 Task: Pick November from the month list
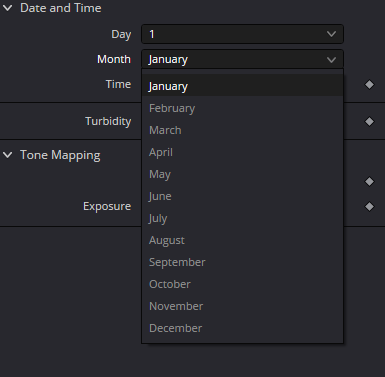[x=242, y=306]
